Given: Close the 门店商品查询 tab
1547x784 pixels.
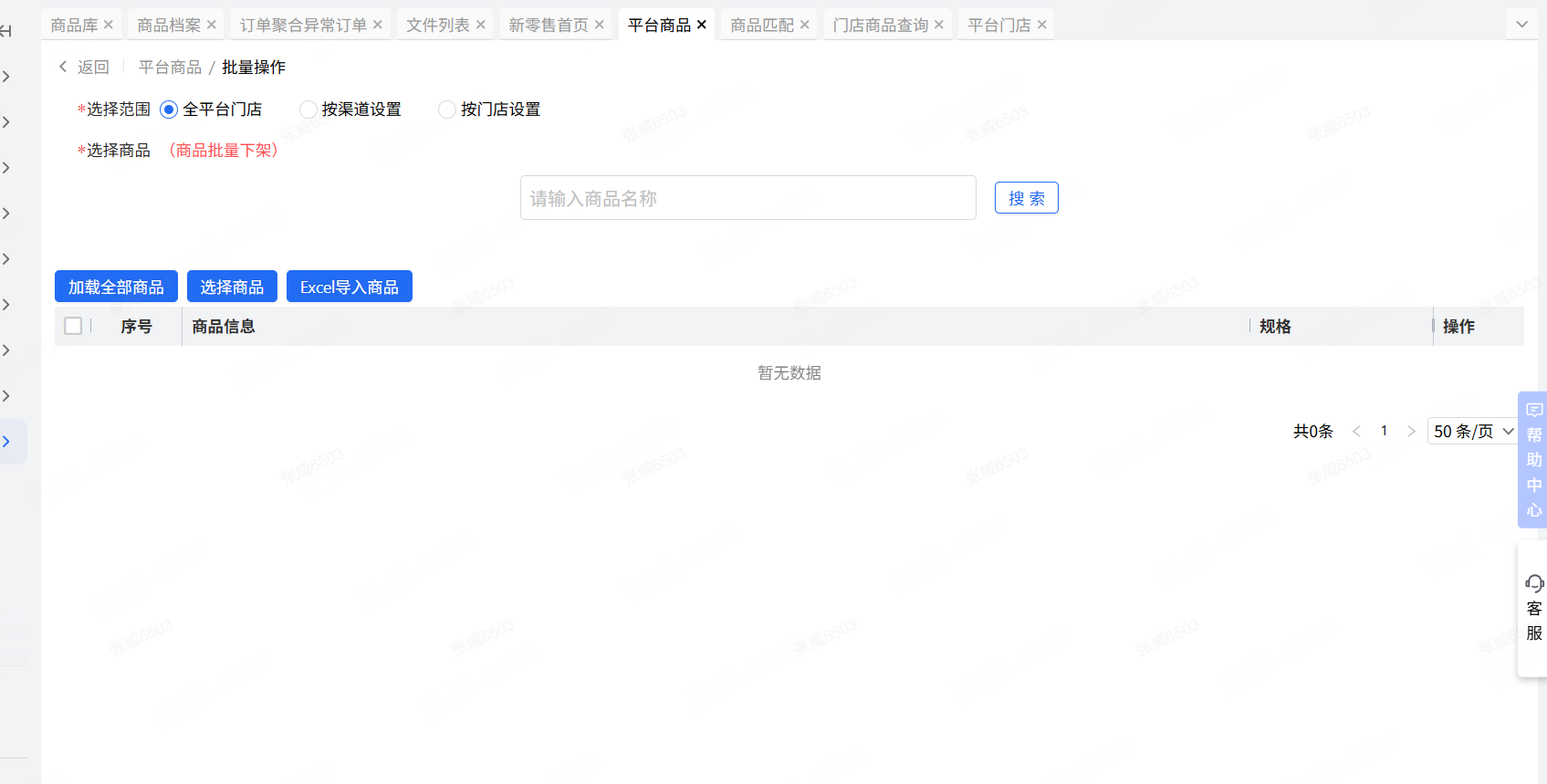Looking at the screenshot, I should [x=939, y=25].
